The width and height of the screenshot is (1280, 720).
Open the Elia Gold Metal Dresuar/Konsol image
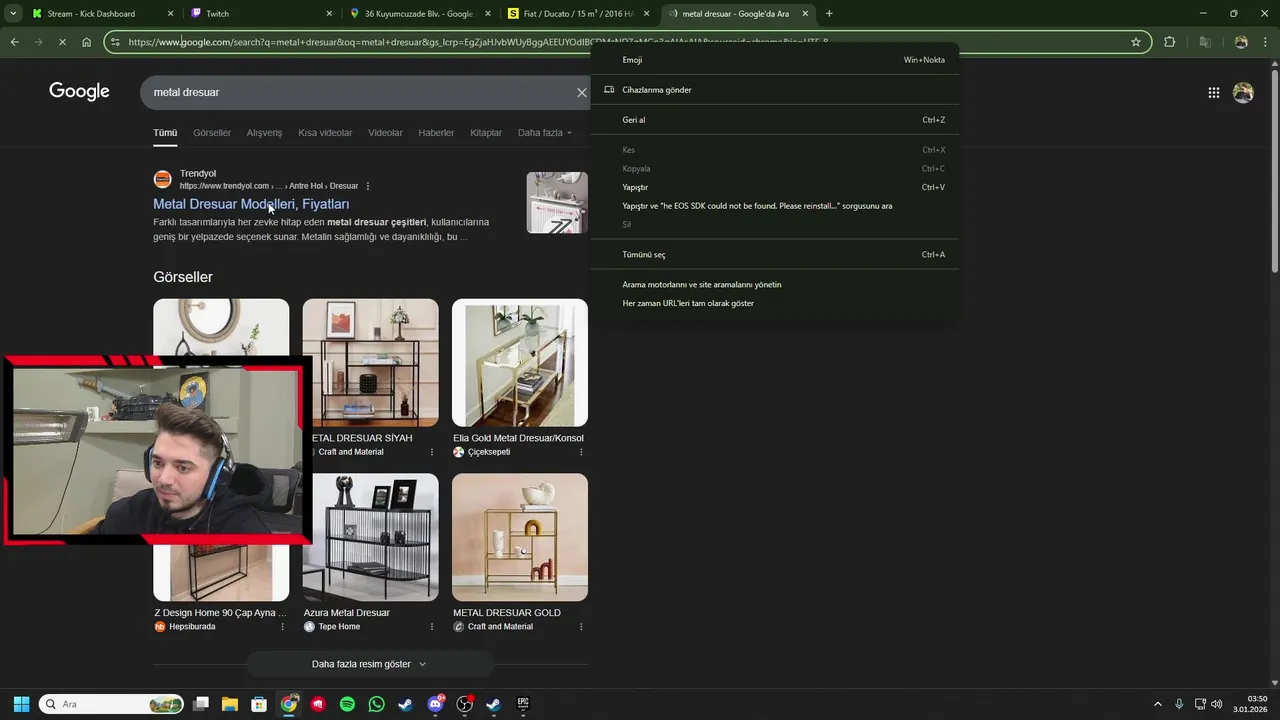[520, 362]
